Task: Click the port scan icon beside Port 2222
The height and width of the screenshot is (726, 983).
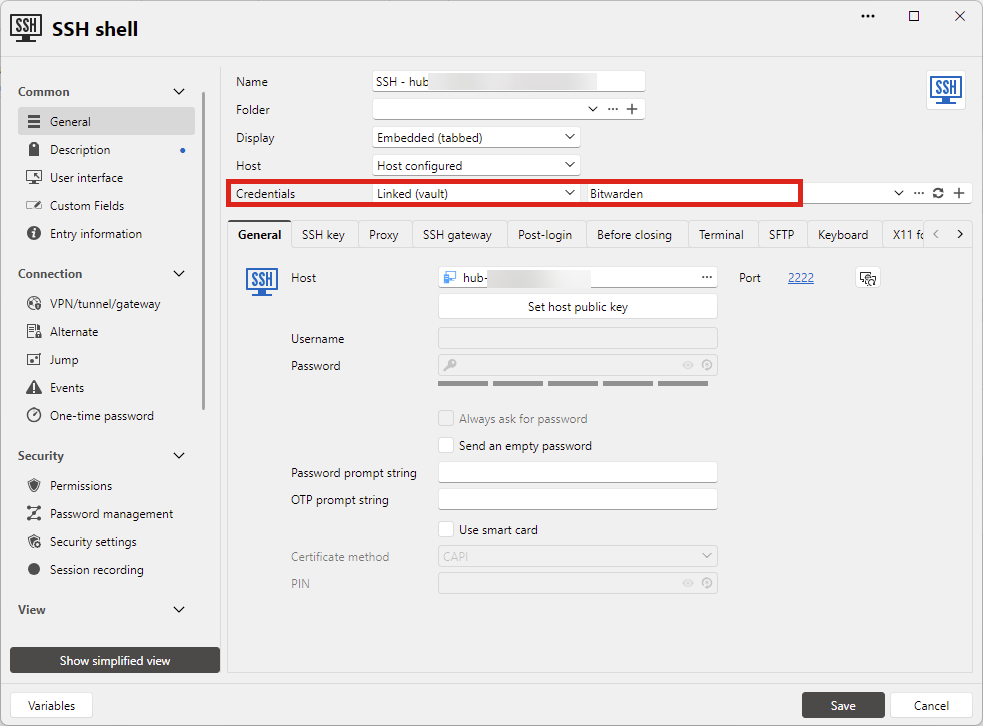Action: 868,278
